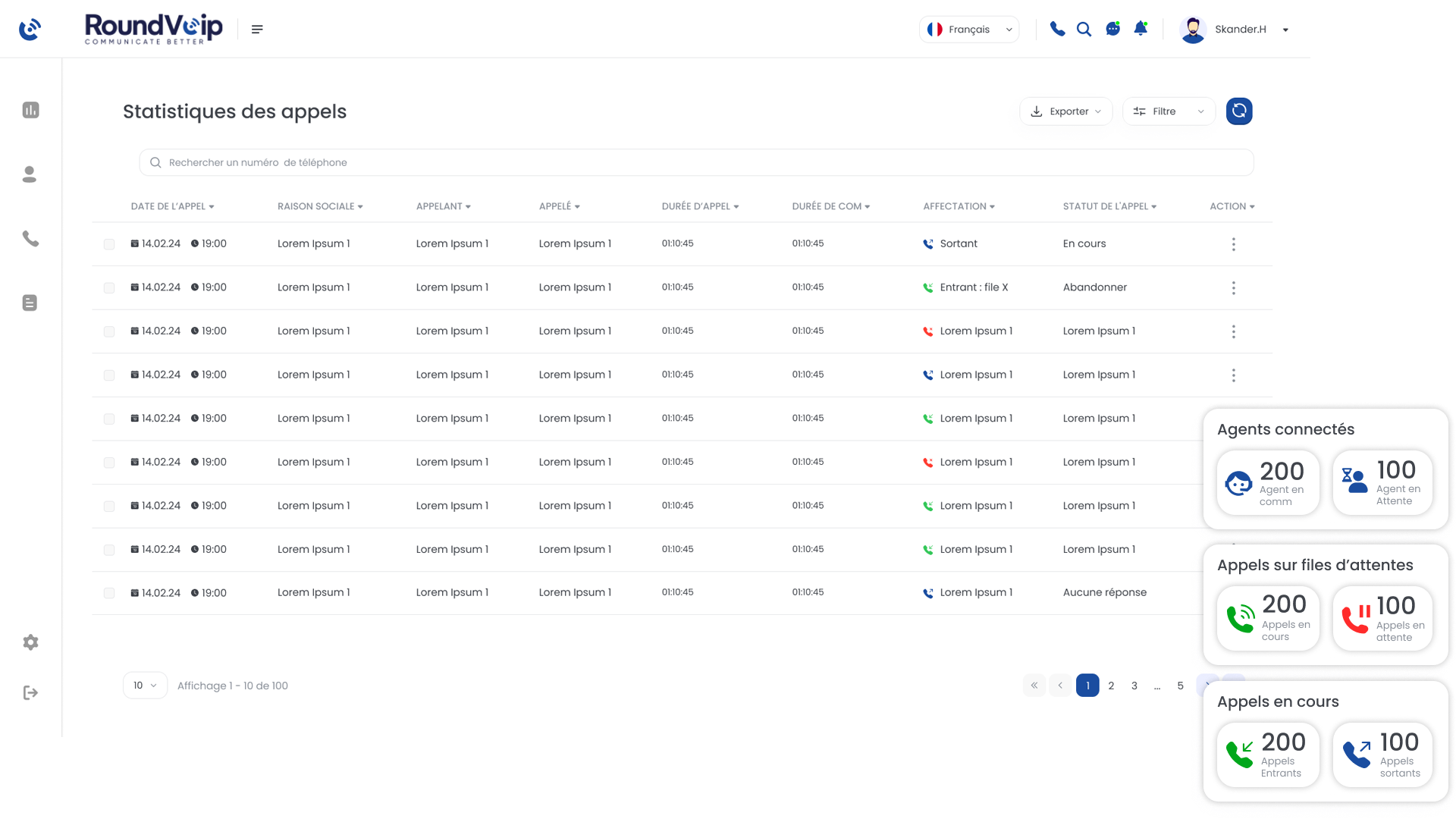Go to previous page

(x=1060, y=686)
